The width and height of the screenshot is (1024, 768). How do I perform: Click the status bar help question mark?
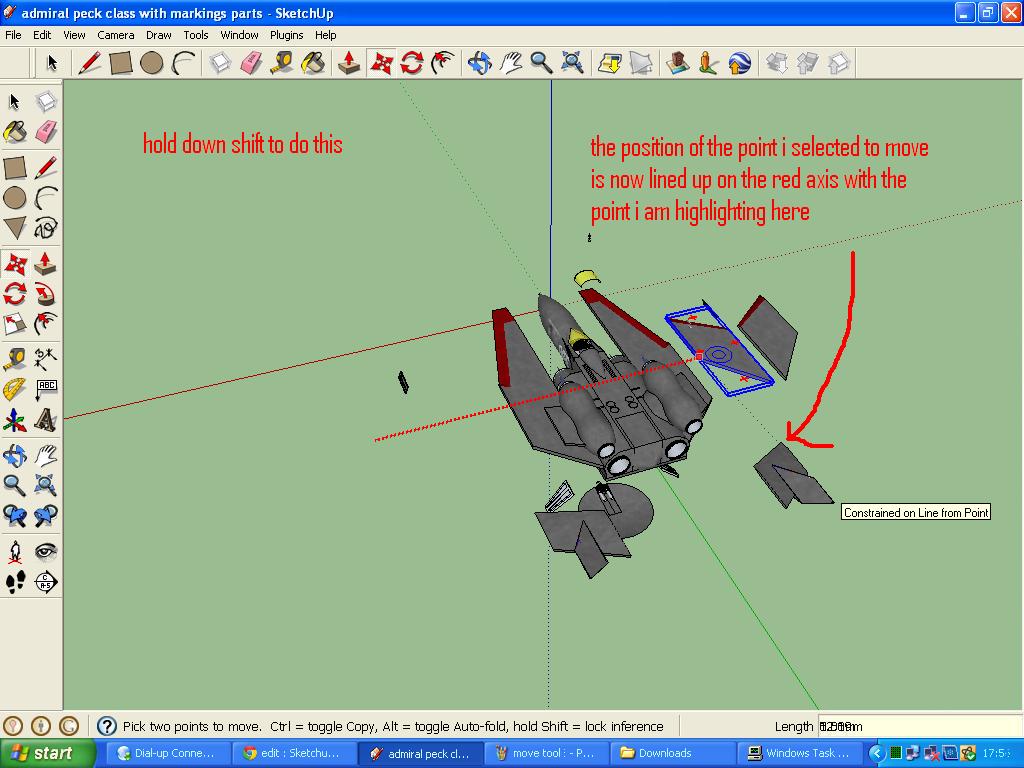[x=106, y=726]
